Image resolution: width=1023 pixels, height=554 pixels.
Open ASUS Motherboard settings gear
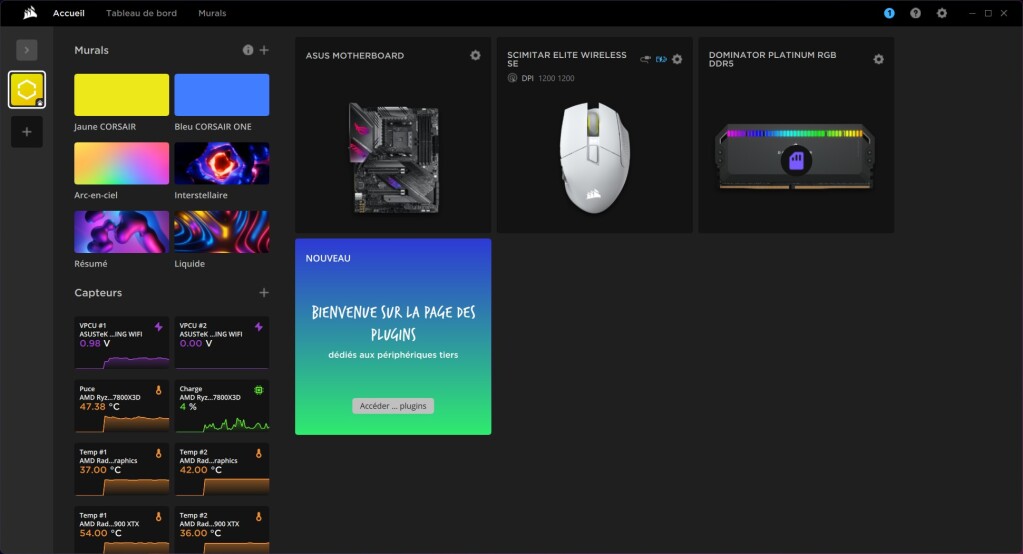(x=476, y=55)
